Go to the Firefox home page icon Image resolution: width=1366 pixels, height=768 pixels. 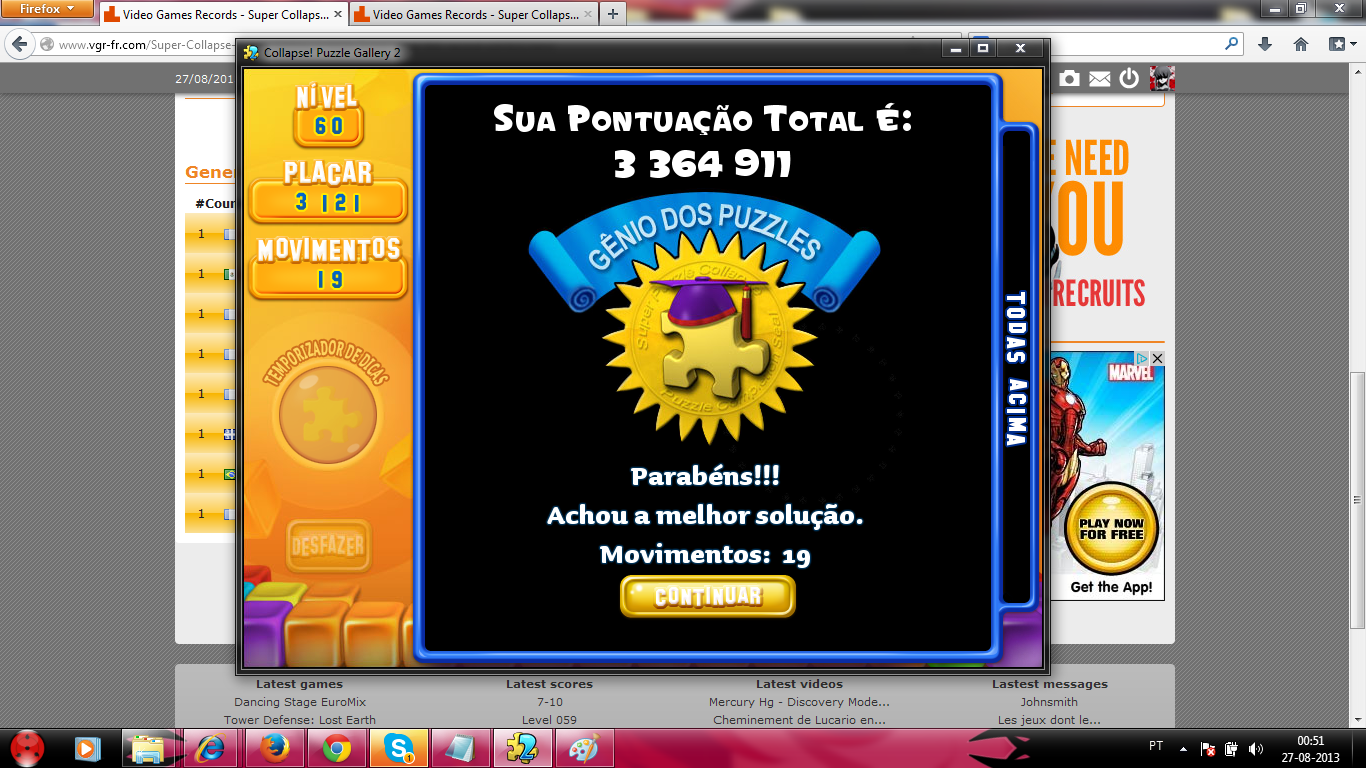1301,44
